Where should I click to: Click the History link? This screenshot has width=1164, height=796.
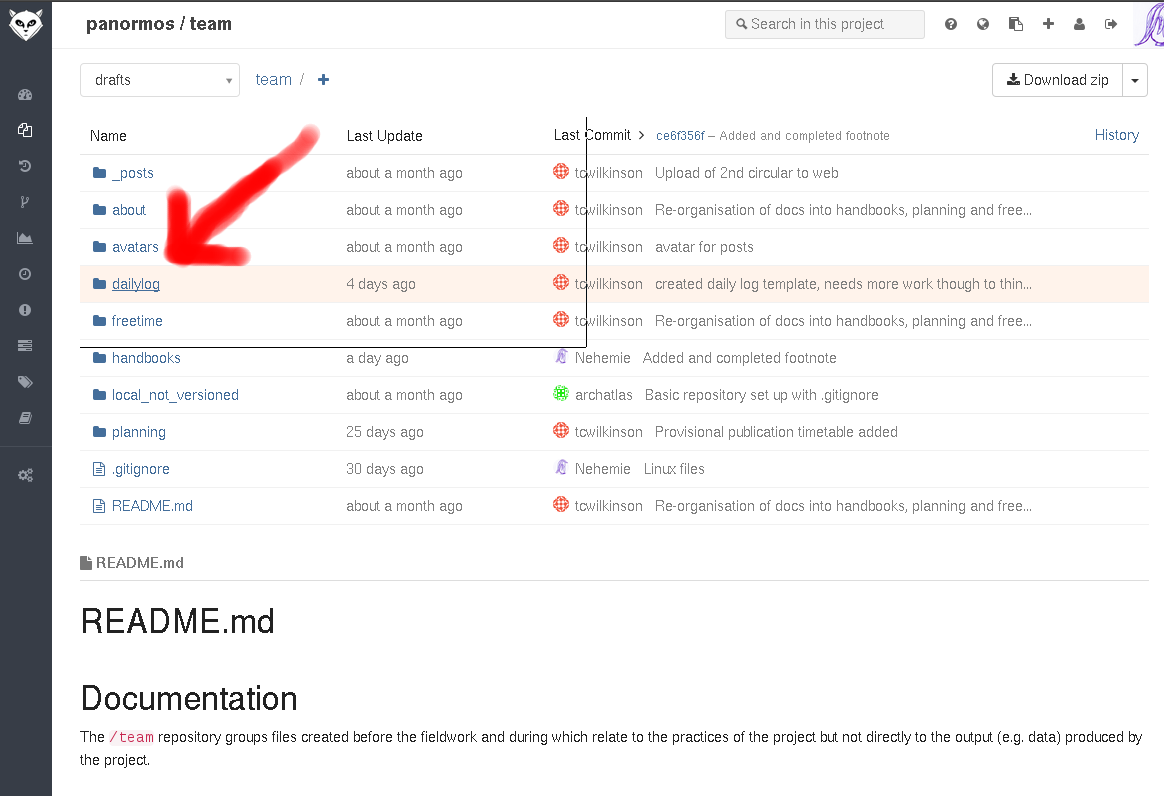coord(1116,135)
